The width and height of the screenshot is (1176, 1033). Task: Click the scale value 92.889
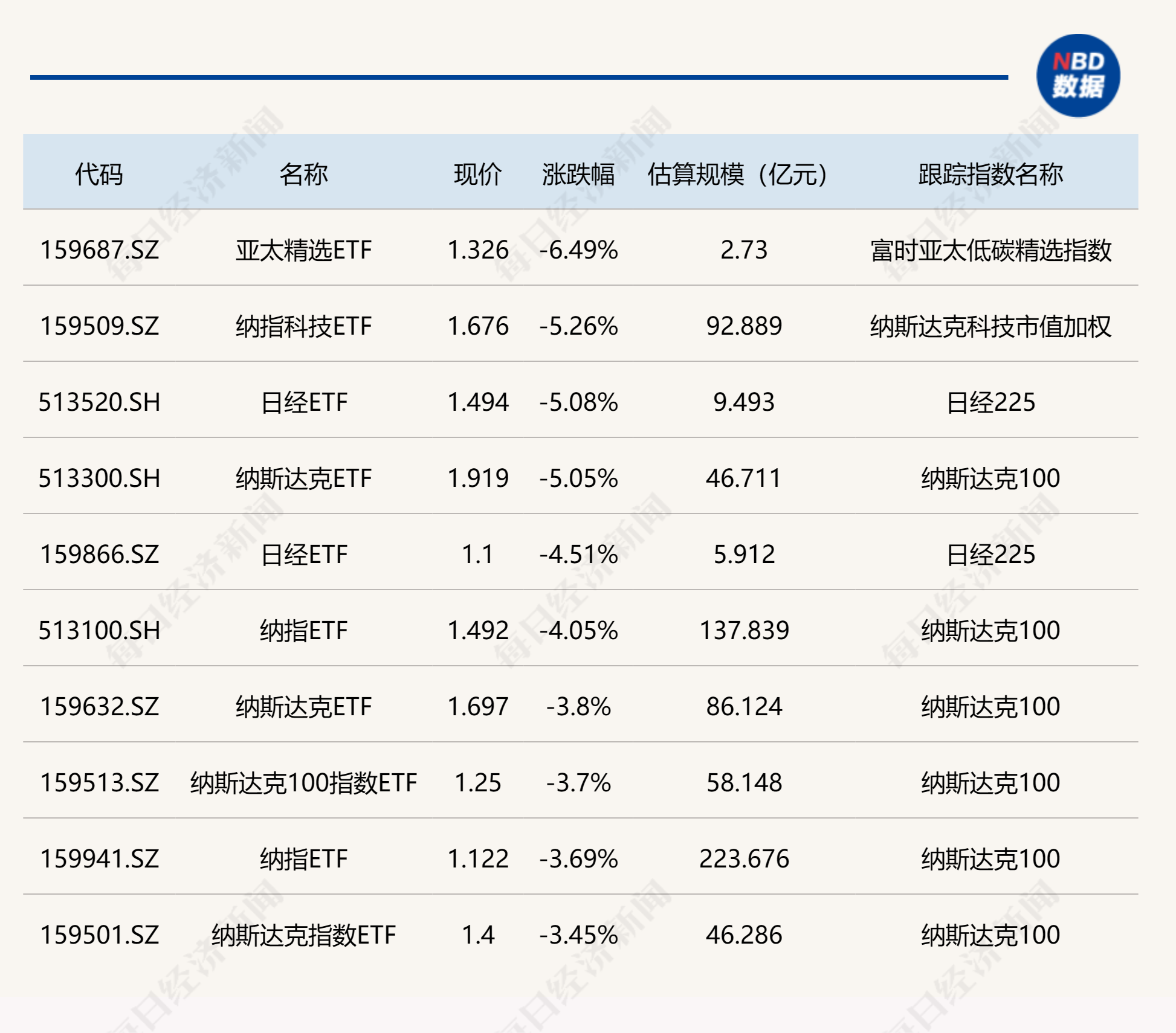point(744,326)
